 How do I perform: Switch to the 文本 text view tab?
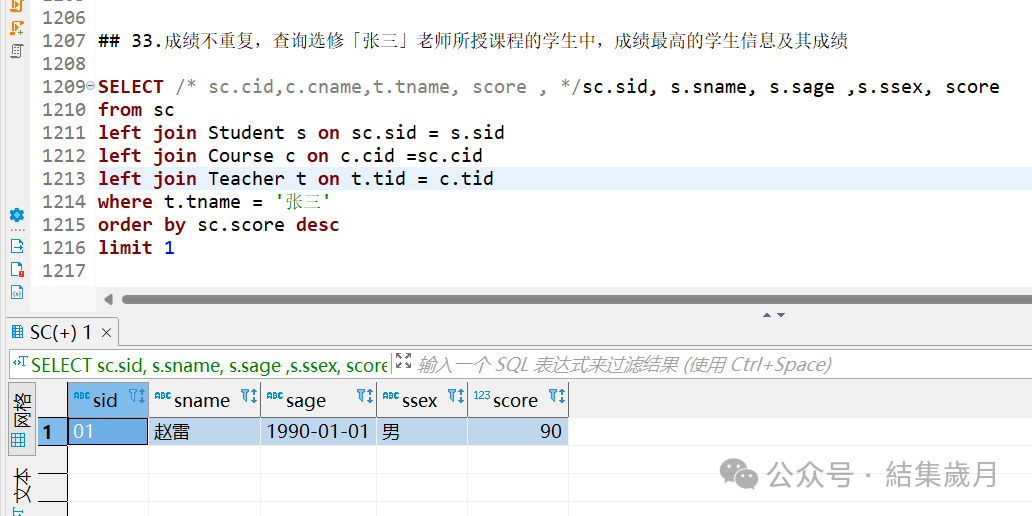tap(22, 484)
